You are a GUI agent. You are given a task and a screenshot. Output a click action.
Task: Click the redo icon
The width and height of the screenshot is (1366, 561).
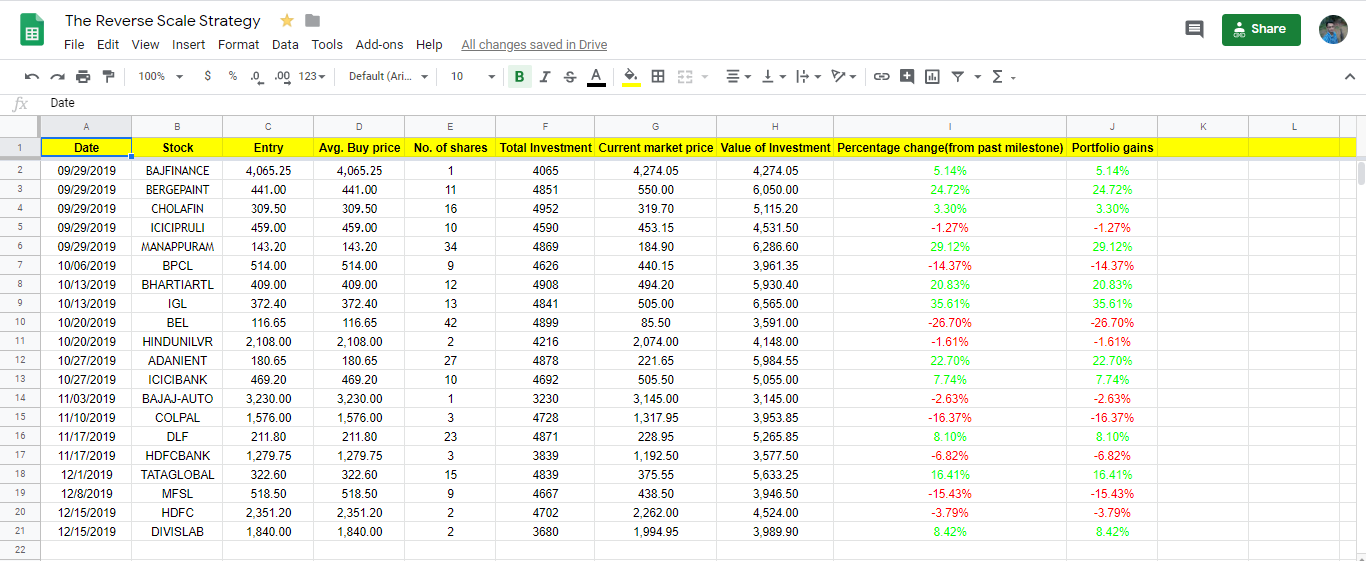point(57,76)
